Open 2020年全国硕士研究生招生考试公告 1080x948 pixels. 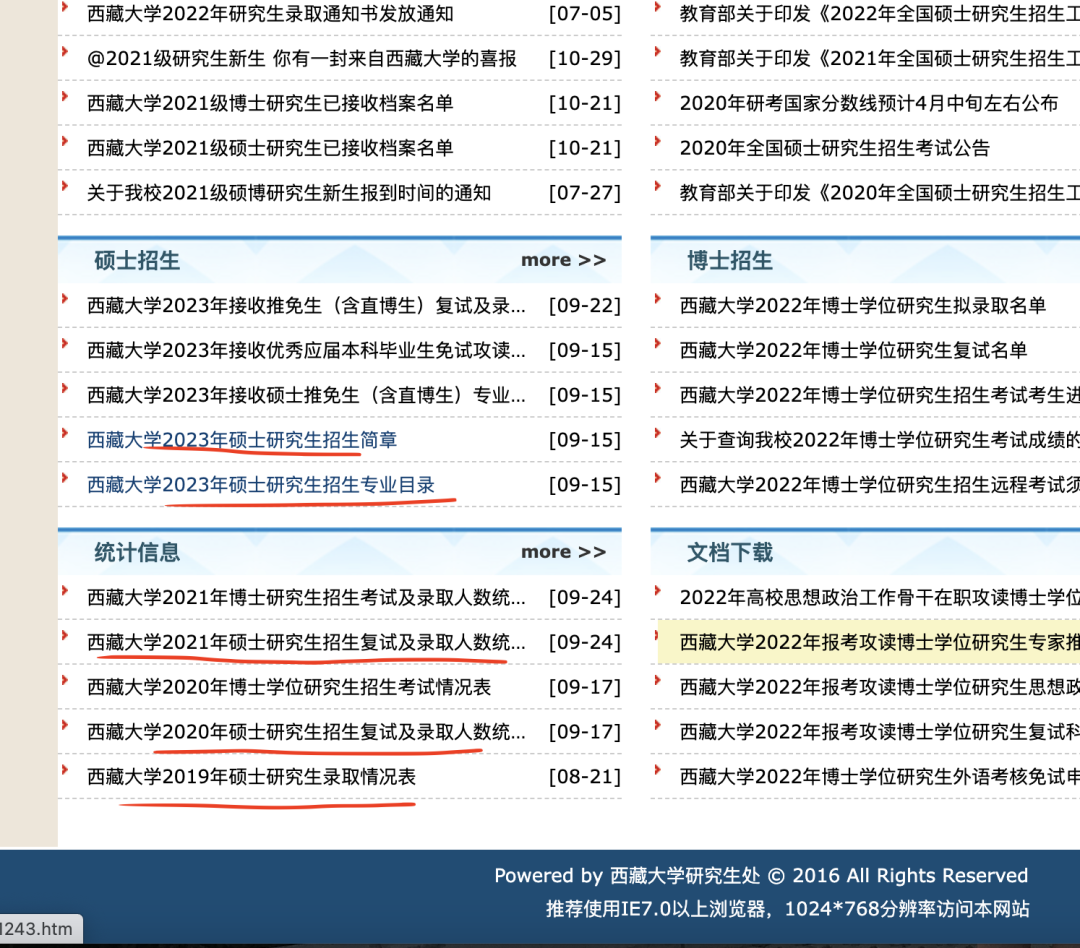click(835, 148)
